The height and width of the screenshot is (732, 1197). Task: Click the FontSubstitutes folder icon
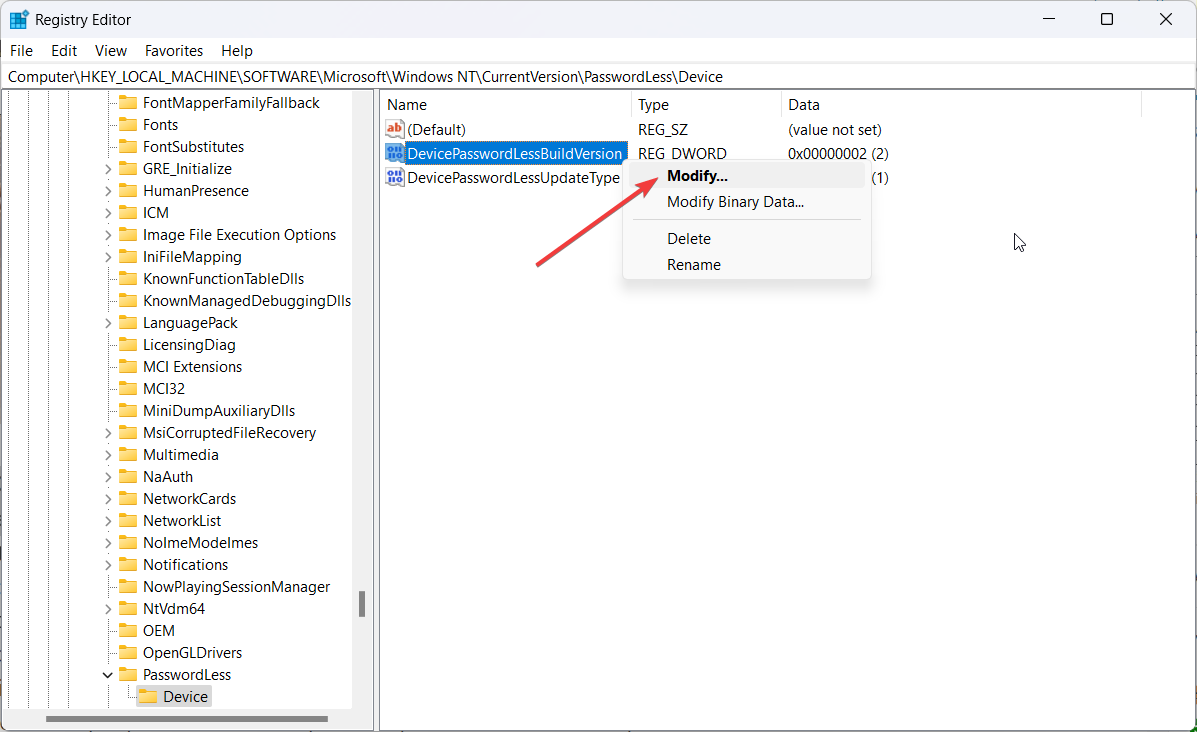point(128,147)
